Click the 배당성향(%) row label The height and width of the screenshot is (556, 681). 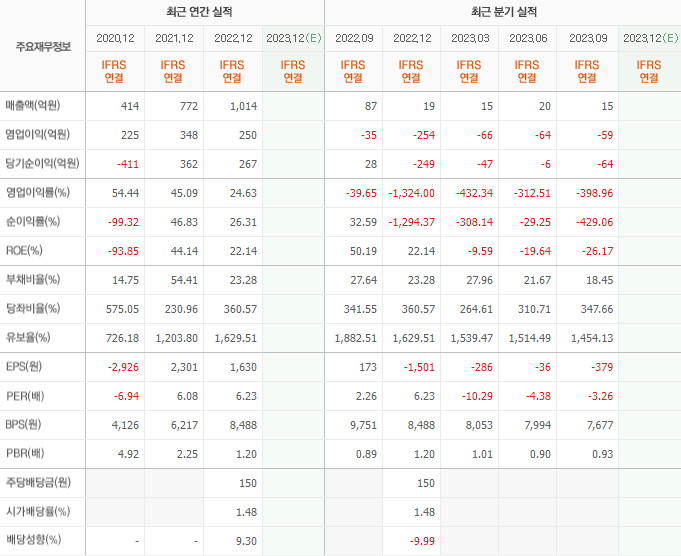click(33, 540)
